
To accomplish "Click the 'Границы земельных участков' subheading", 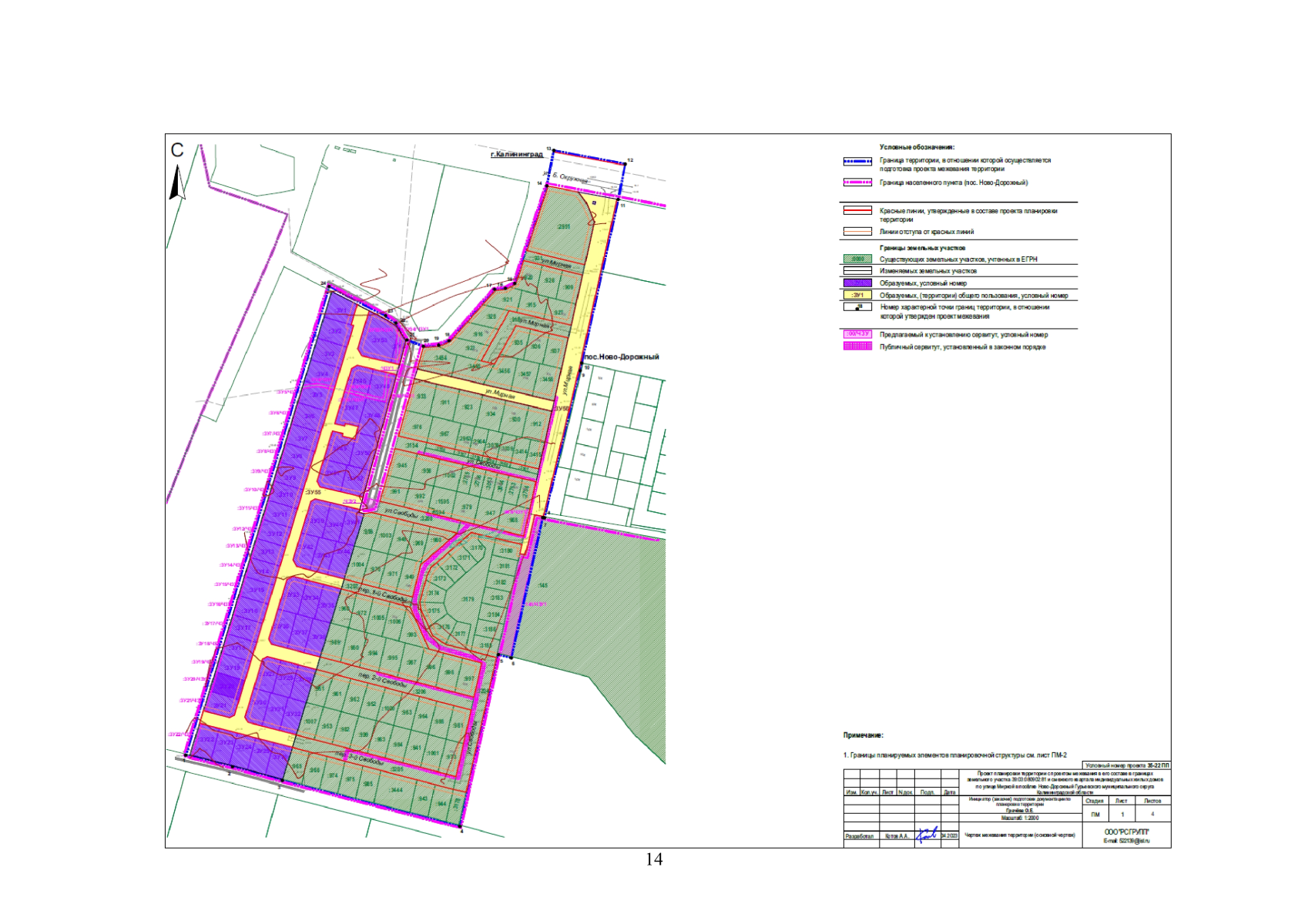I will click(x=922, y=248).
